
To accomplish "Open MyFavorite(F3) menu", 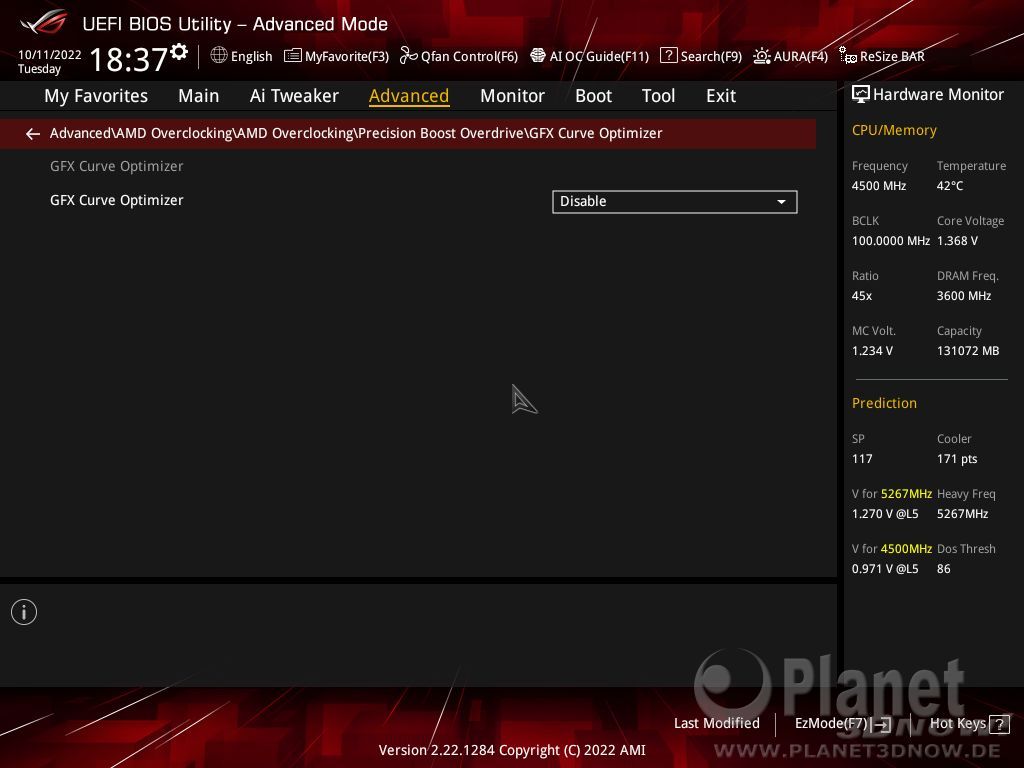I will pyautogui.click(x=337, y=56).
